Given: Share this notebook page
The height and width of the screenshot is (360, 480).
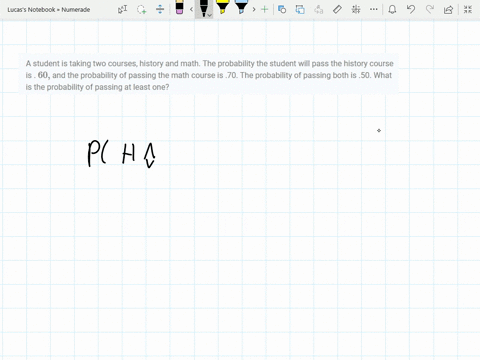Looking at the screenshot, I should click(448, 9).
